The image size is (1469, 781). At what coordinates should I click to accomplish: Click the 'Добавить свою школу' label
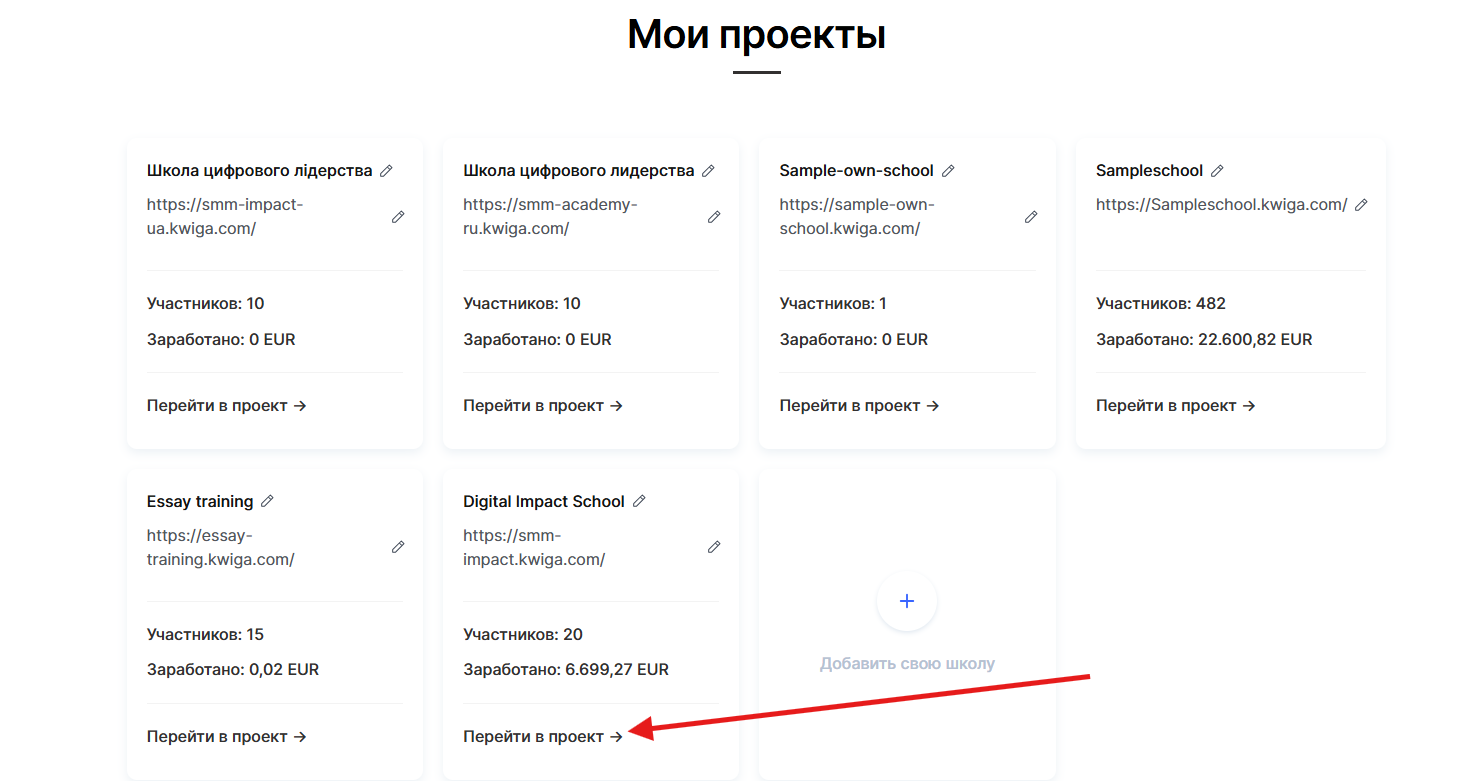tap(907, 664)
